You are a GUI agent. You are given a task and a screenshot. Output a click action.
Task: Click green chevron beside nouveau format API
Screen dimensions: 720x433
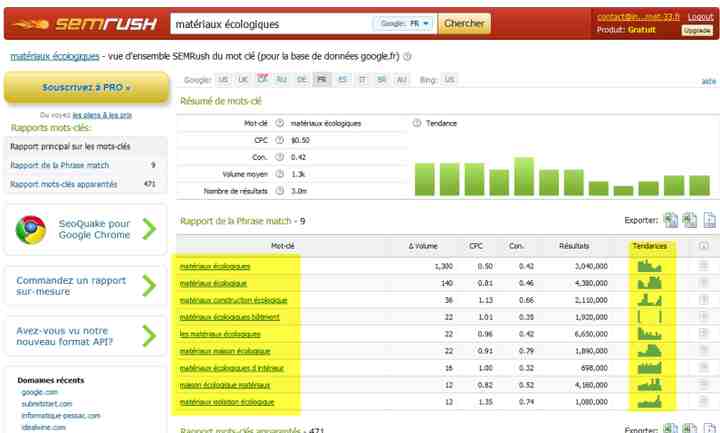(149, 336)
